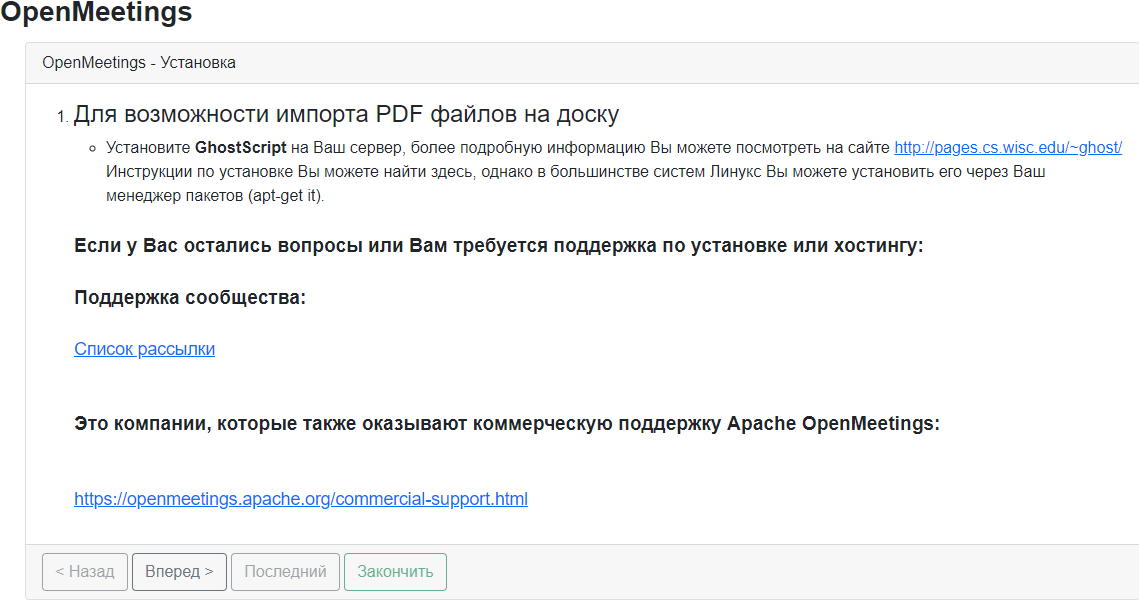Click the 'OpenMeetings' page title
This screenshot has height=602, width=1139.
pyautogui.click(x=96, y=11)
